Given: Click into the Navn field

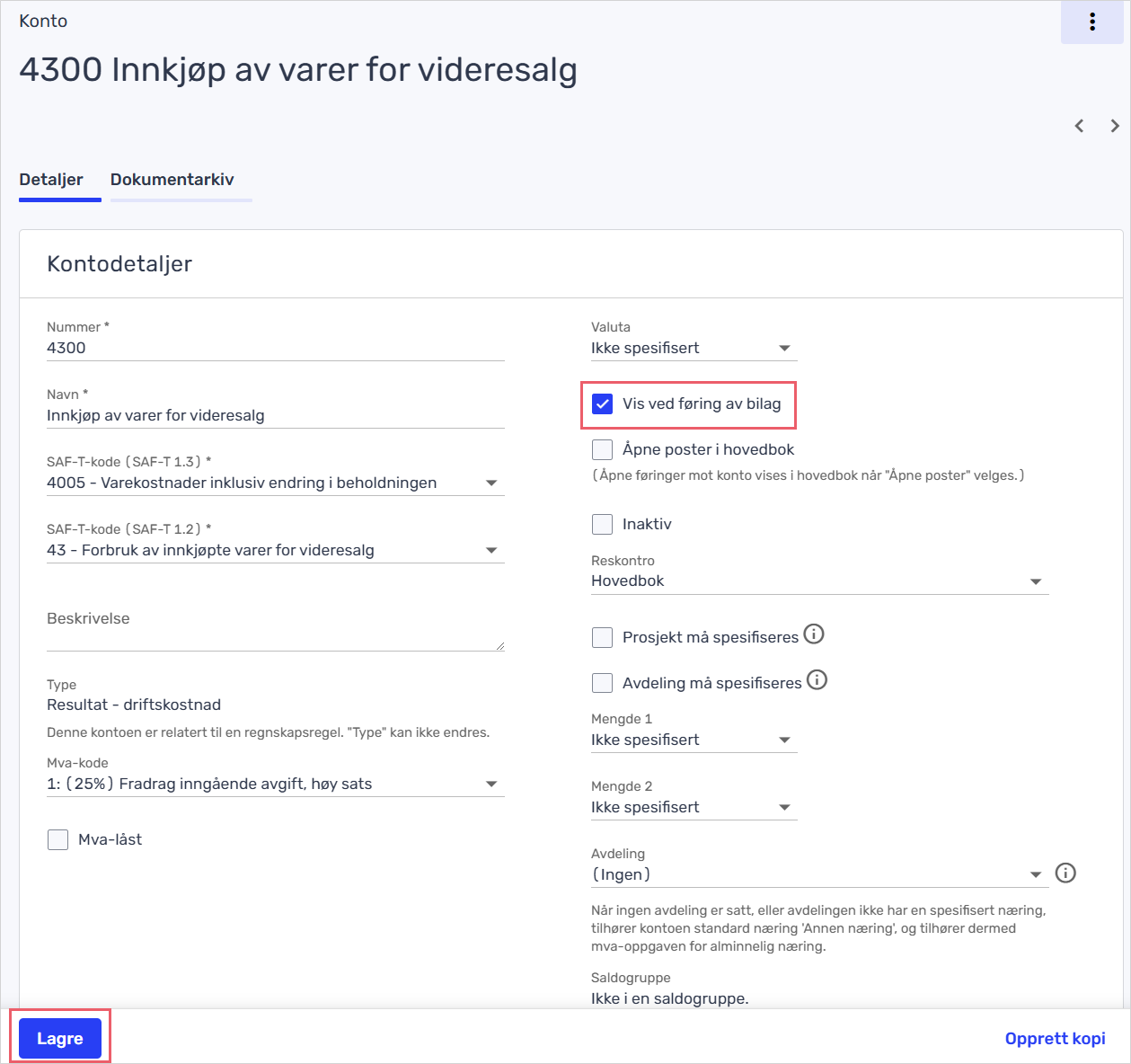Looking at the screenshot, I should coord(276,416).
